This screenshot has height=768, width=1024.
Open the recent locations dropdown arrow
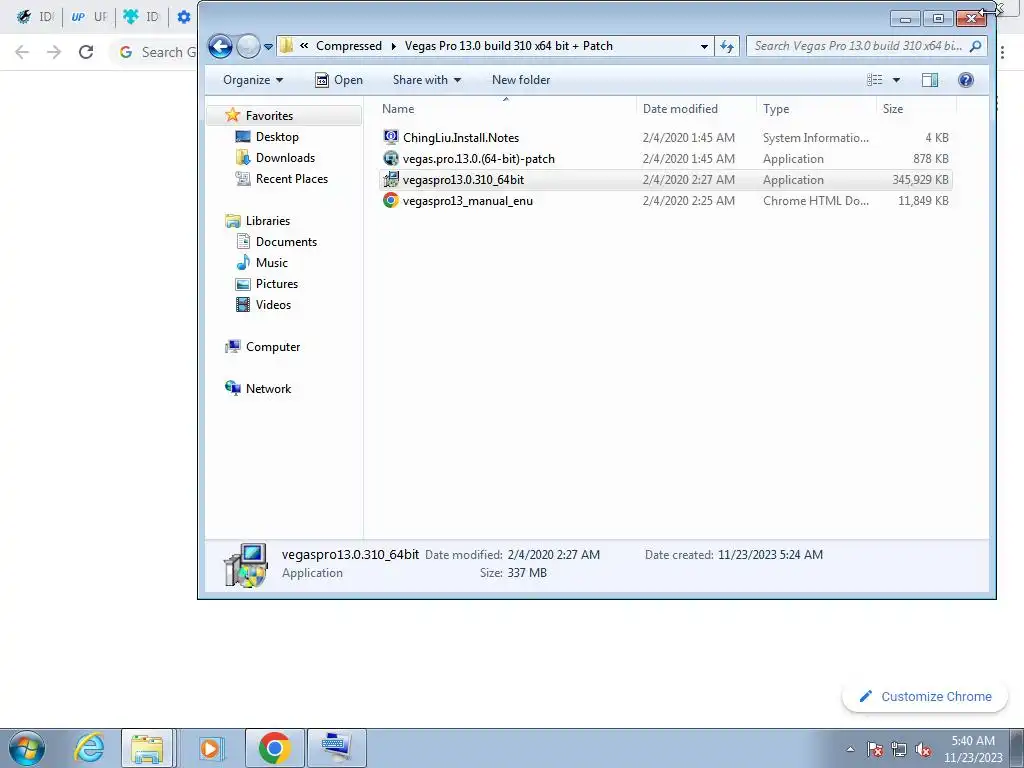click(268, 47)
